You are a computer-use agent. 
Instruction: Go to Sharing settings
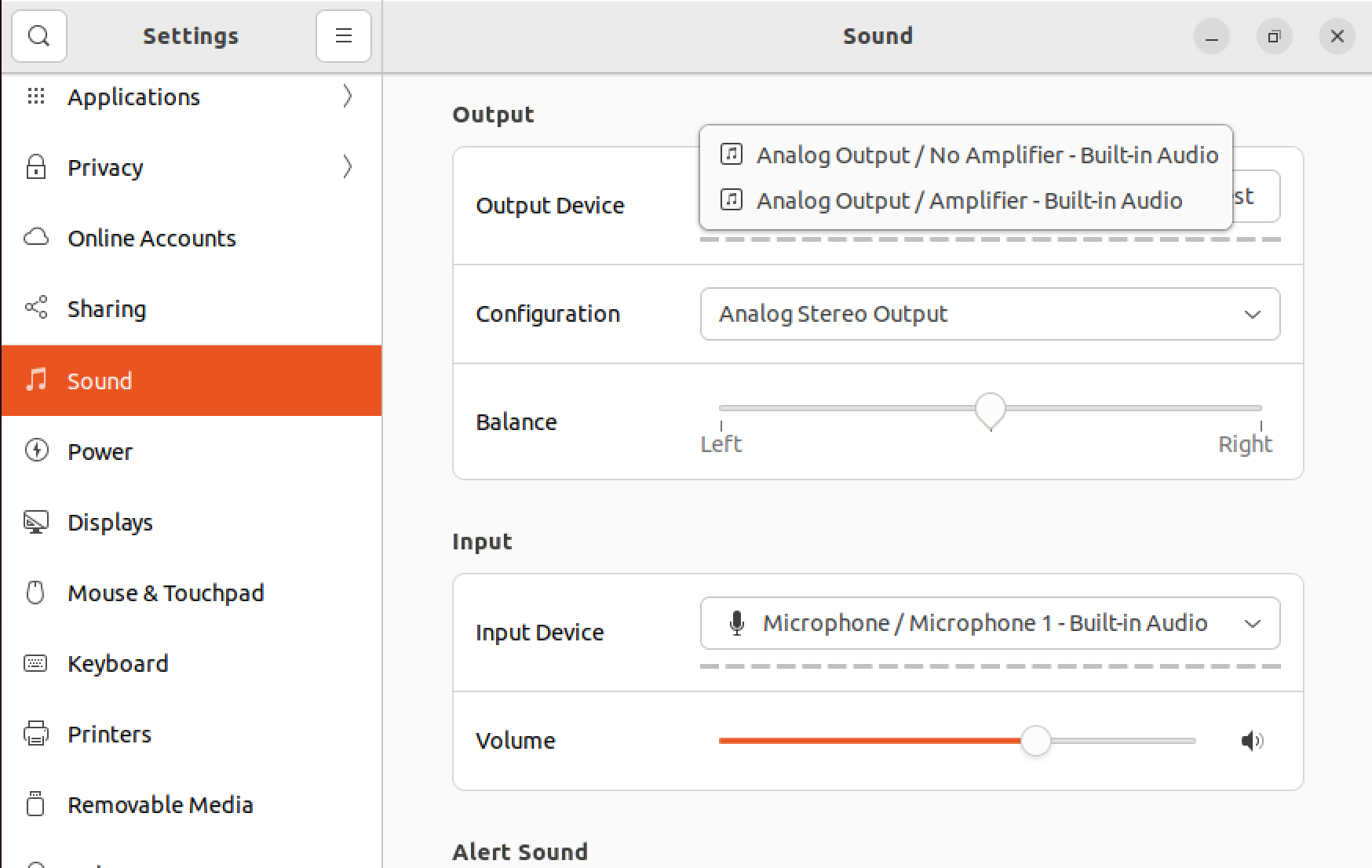[x=192, y=308]
